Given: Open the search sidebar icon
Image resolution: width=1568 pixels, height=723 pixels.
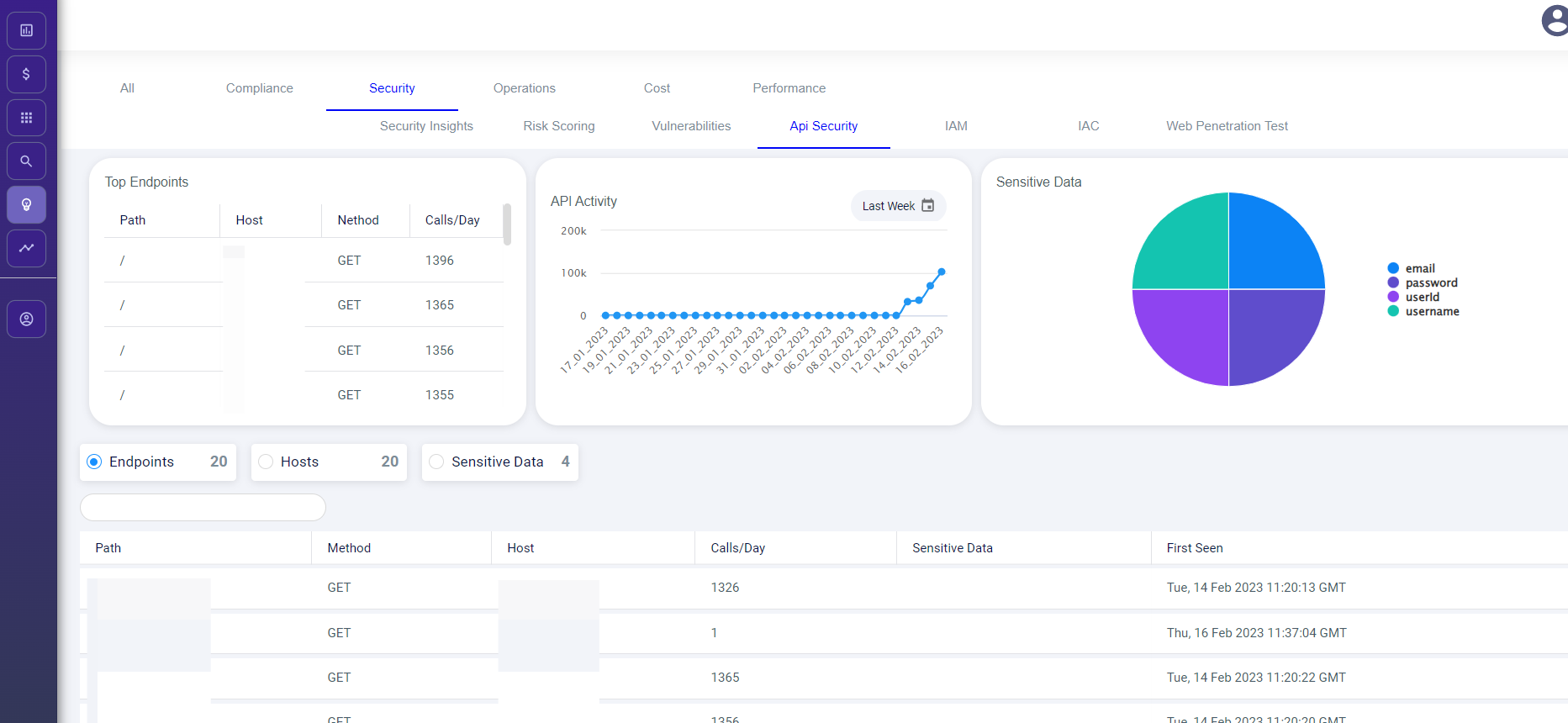Looking at the screenshot, I should (x=26, y=161).
